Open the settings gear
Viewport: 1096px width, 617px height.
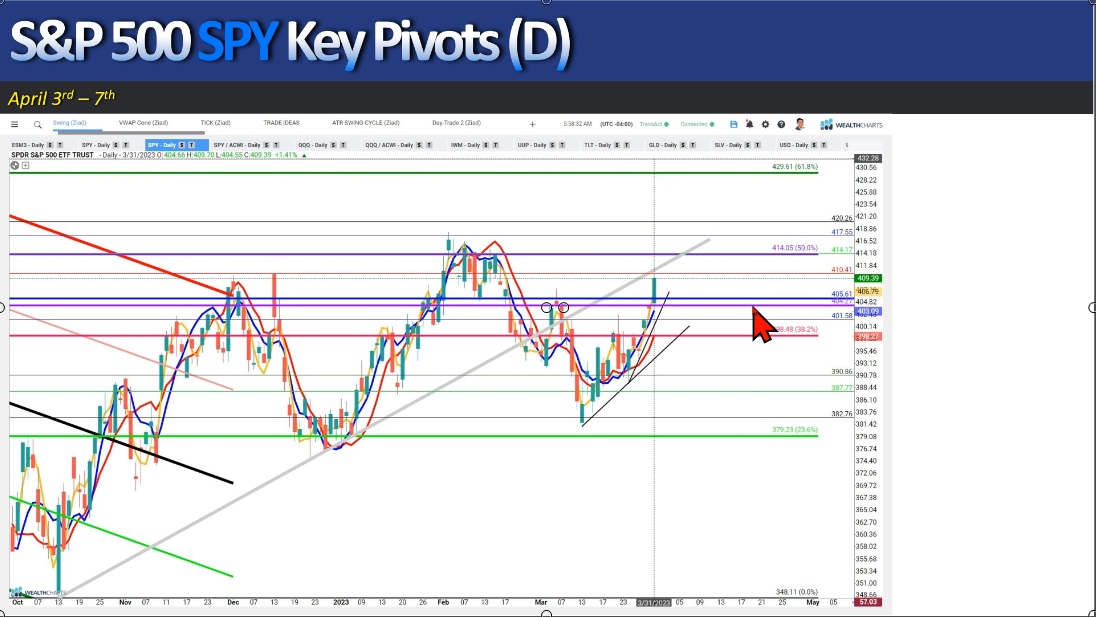click(x=765, y=124)
